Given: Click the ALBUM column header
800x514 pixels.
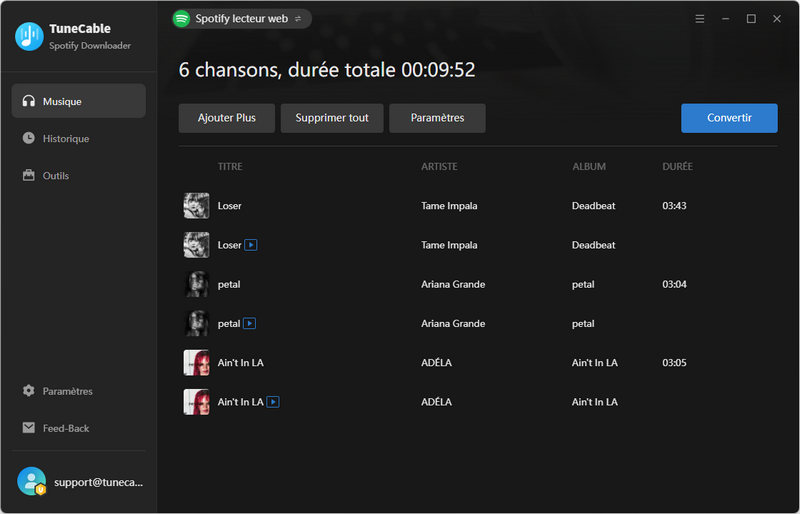Looking at the screenshot, I should coord(589,166).
